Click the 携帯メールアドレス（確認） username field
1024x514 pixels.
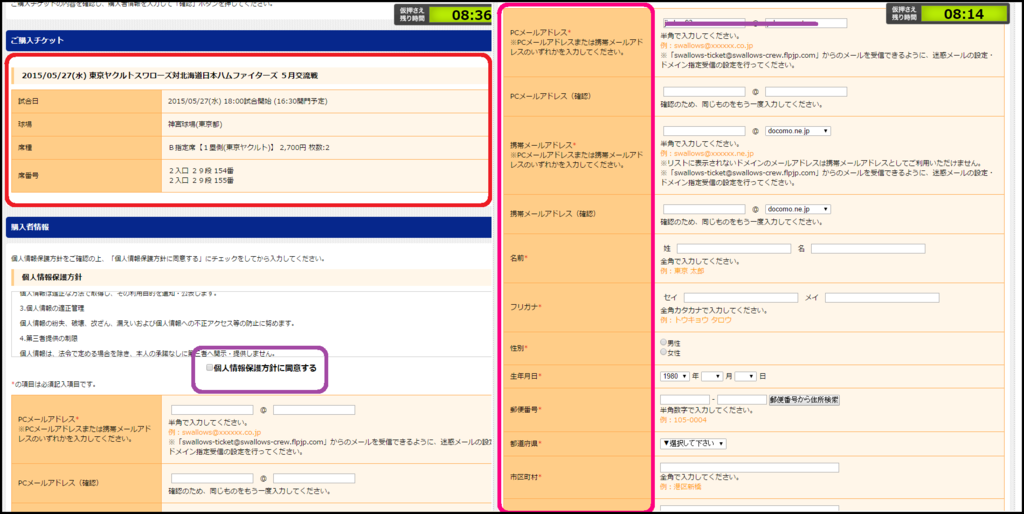[703, 209]
